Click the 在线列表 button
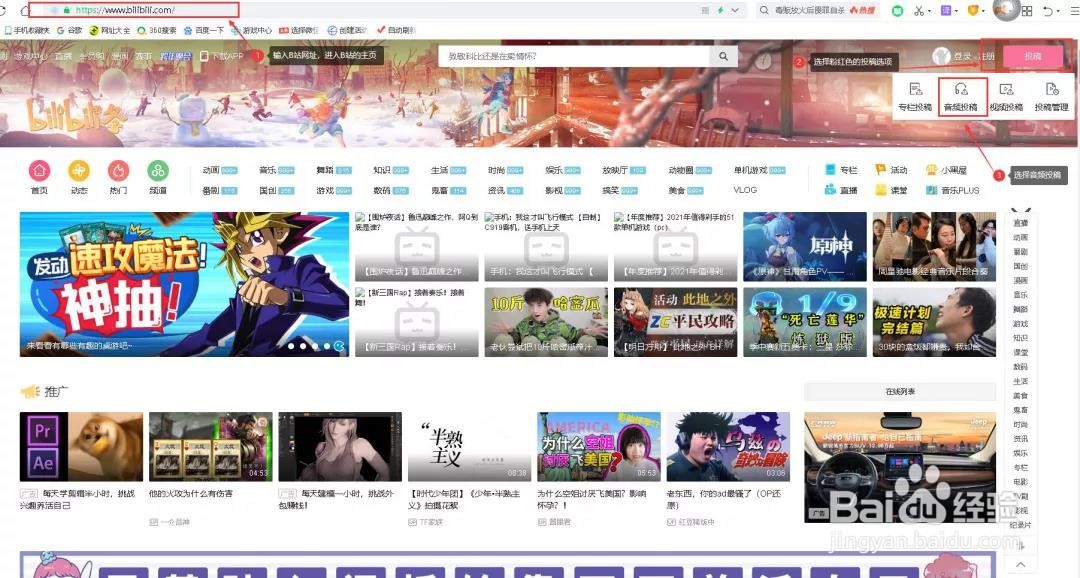 click(x=900, y=391)
